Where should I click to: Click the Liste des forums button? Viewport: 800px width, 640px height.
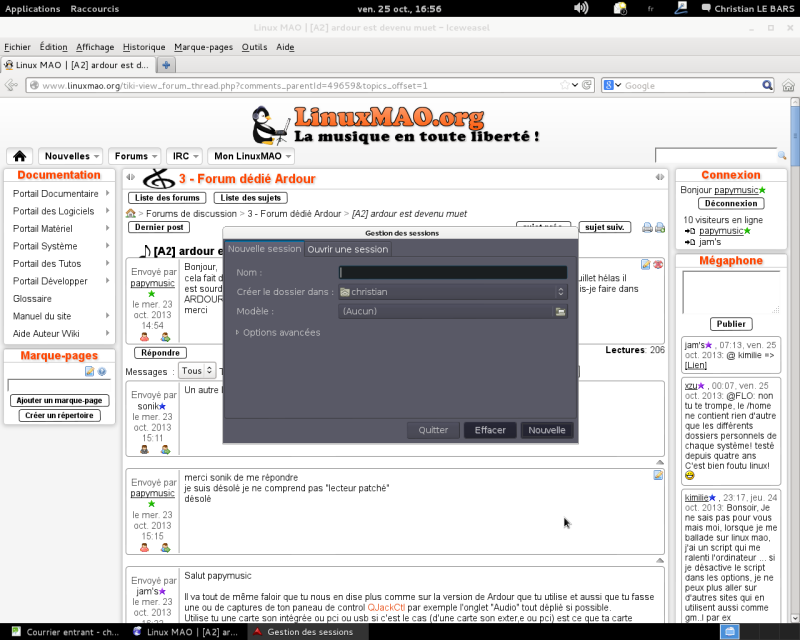coord(167,198)
